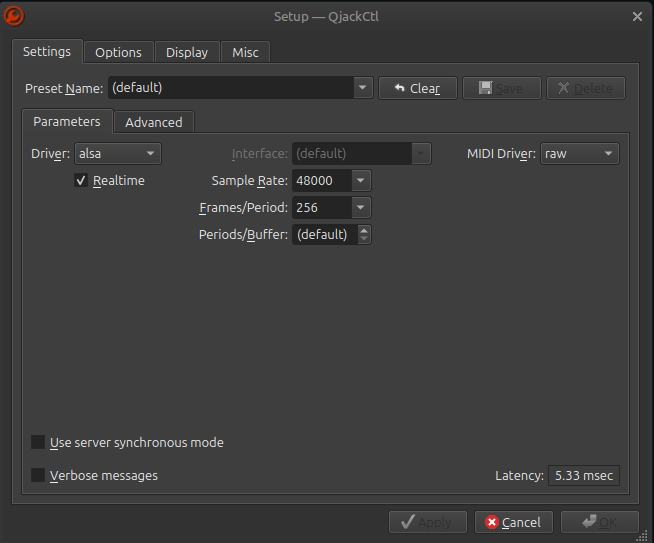Switch to the Advanced sub-tab
This screenshot has height=543, width=654.
point(154,123)
